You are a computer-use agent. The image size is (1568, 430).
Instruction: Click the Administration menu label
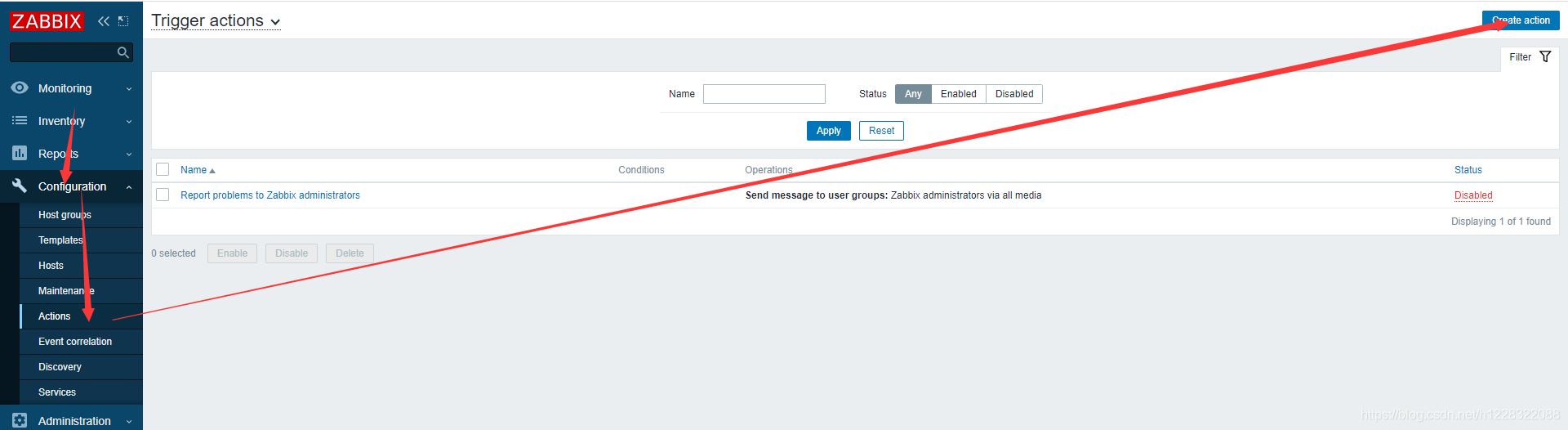[x=74, y=421]
